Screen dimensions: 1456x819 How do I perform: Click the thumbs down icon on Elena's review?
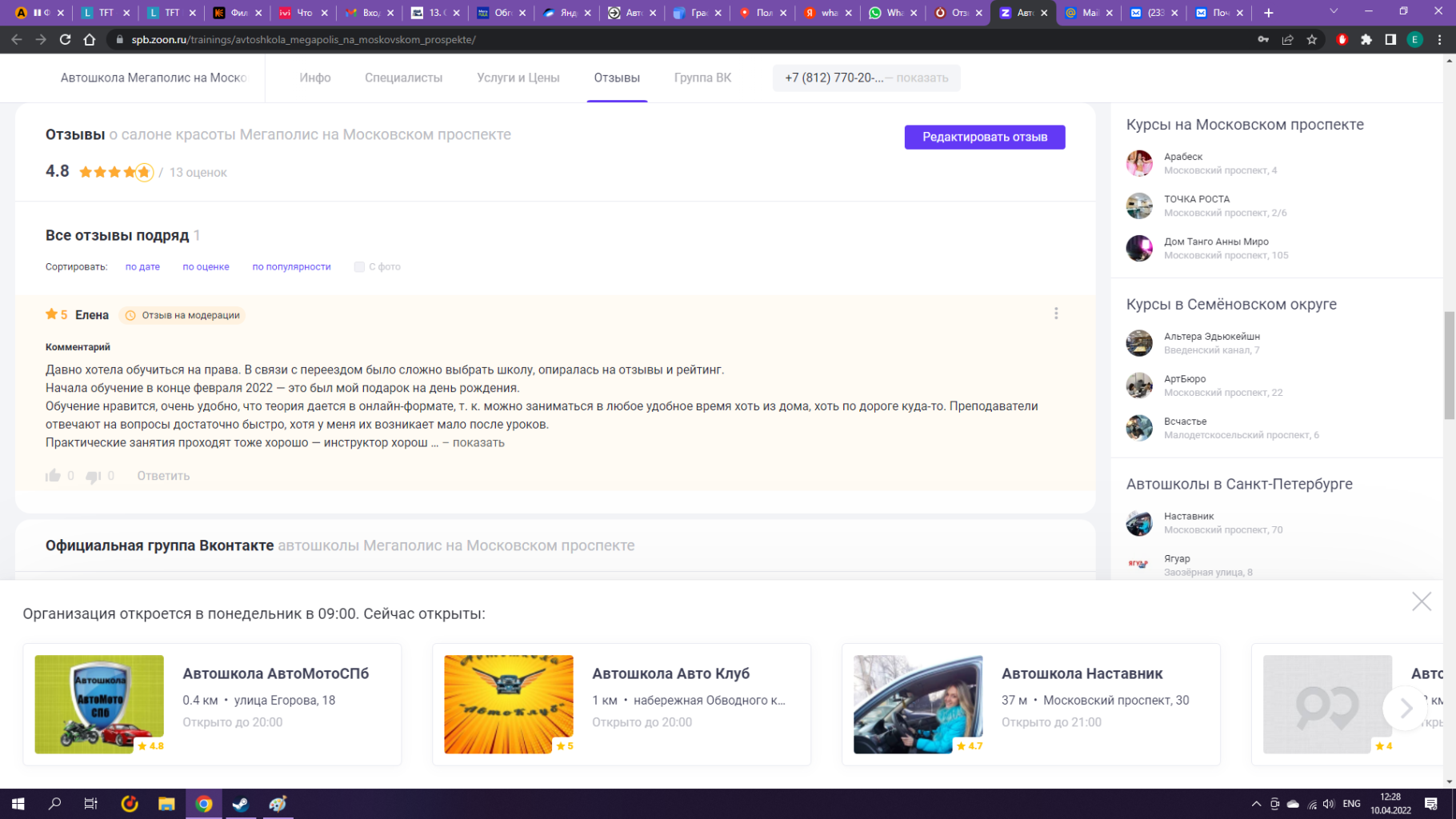(94, 477)
